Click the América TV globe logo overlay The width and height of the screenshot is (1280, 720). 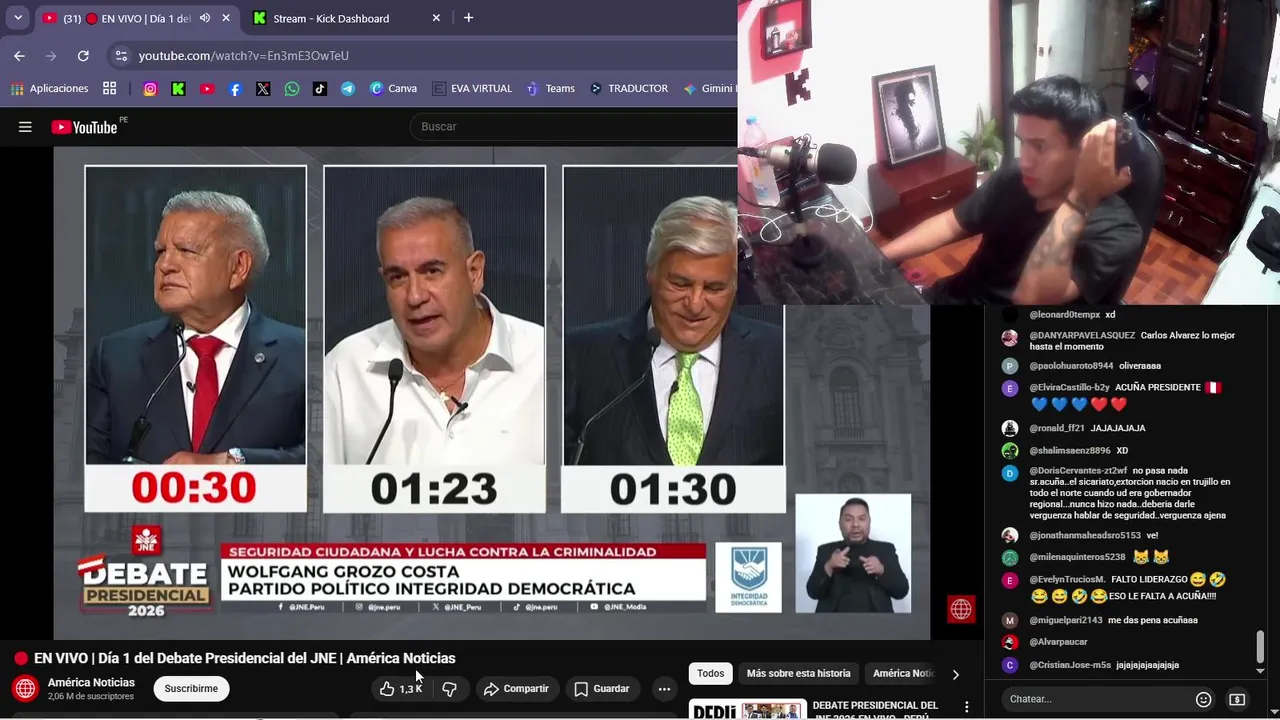961,609
